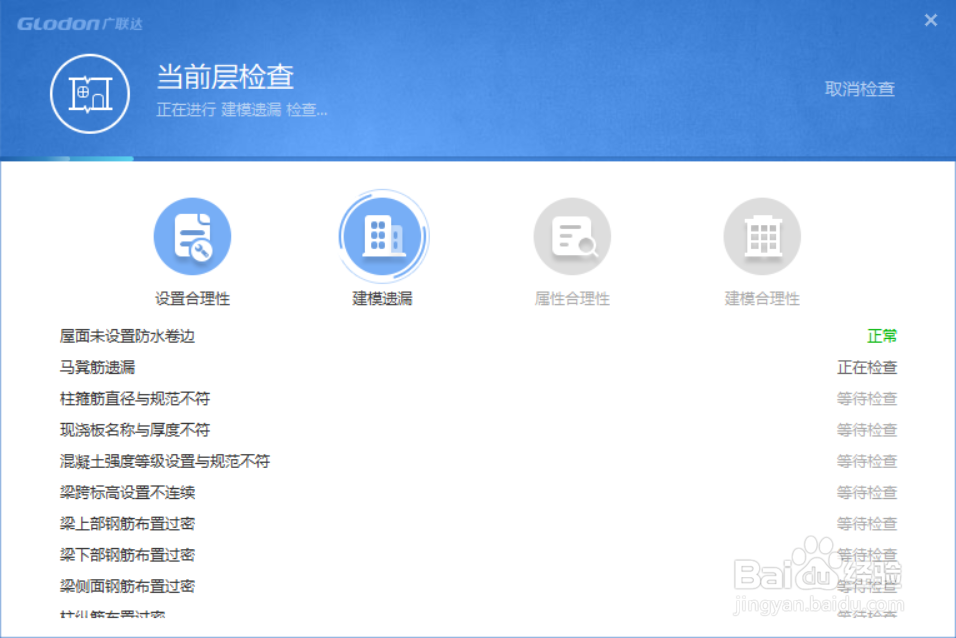
Task: Switch to the 建模合理性 tab label
Action: [762, 297]
